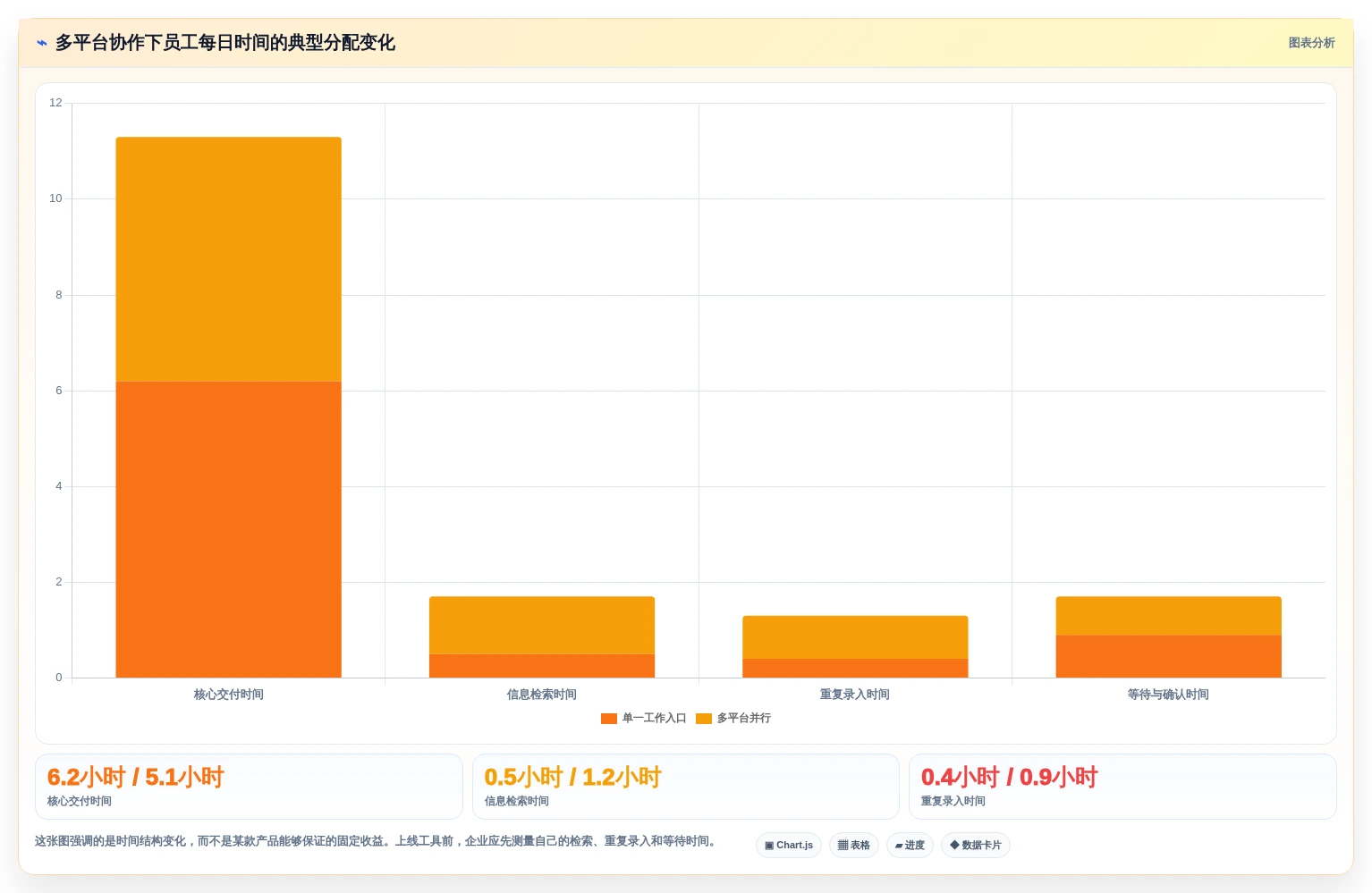Click the chart title 多平台协作下员工每日时间的典型分配变化
The image size is (1372, 893).
[x=225, y=43]
